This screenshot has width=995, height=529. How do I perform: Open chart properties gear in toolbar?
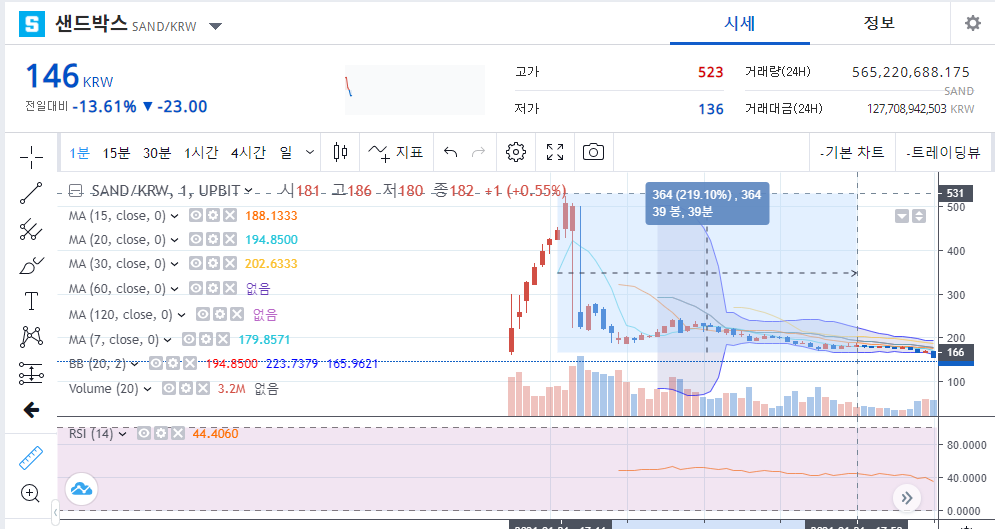(516, 152)
